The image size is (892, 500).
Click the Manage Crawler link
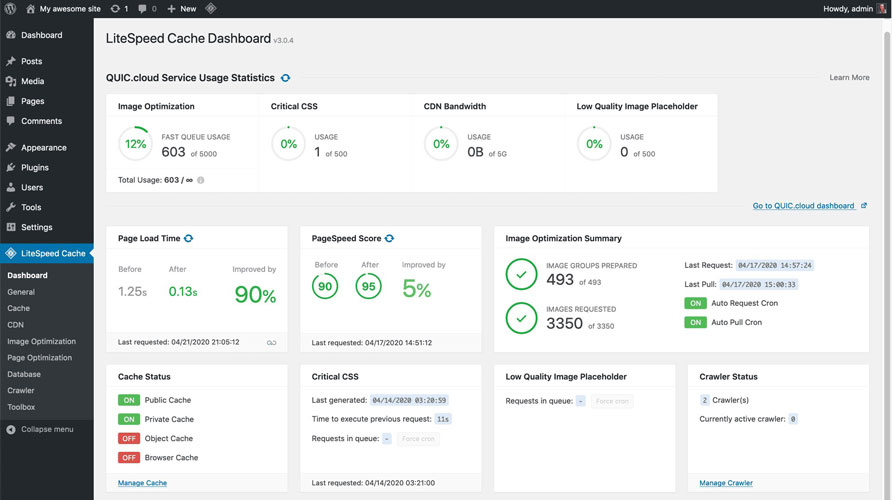tap(726, 483)
